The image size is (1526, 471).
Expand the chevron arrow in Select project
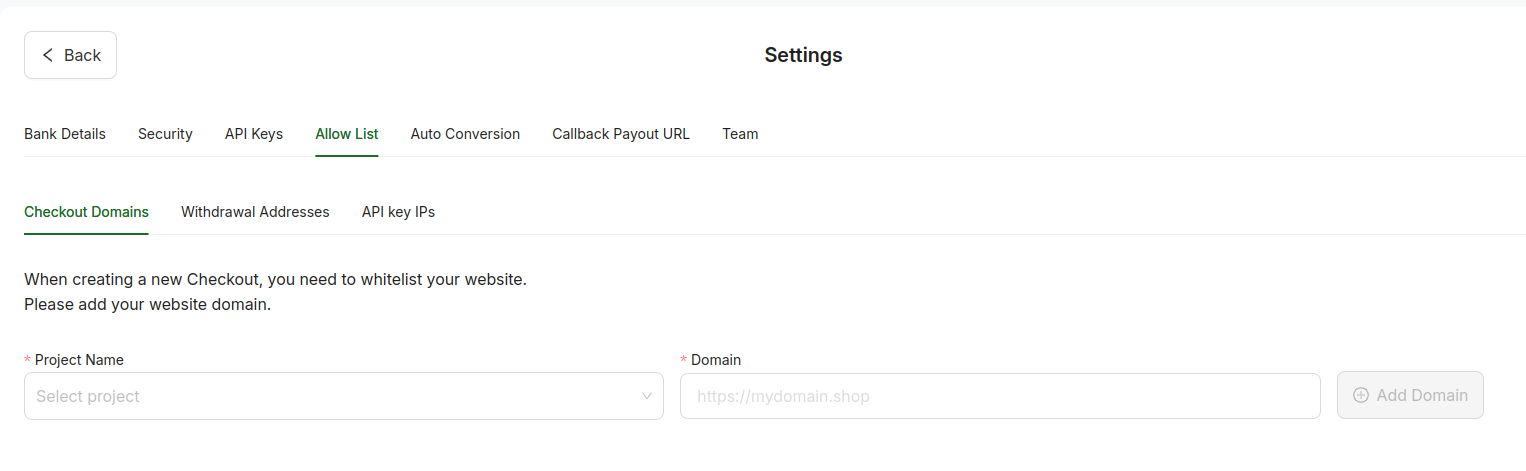pyautogui.click(x=647, y=396)
